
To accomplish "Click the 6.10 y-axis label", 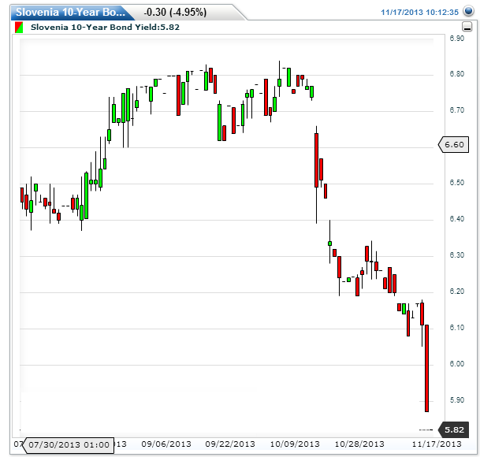I will point(457,328).
